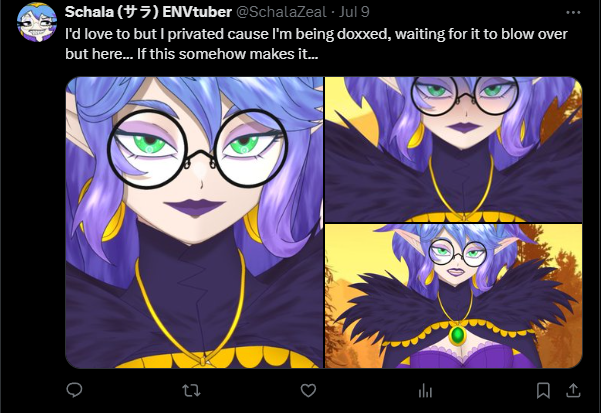View post analytics via the bar chart icon
The width and height of the screenshot is (601, 413).
click(x=425, y=391)
